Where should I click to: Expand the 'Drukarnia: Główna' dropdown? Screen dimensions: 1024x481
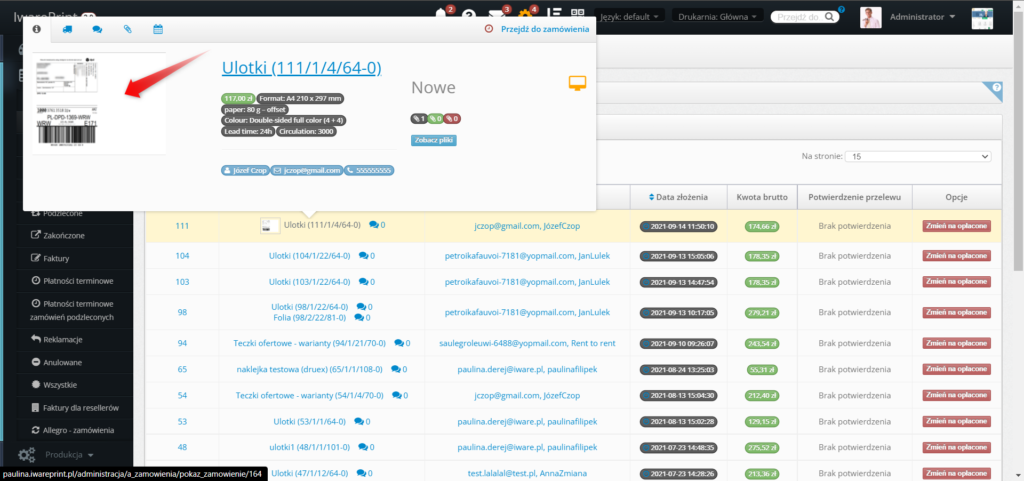click(718, 16)
